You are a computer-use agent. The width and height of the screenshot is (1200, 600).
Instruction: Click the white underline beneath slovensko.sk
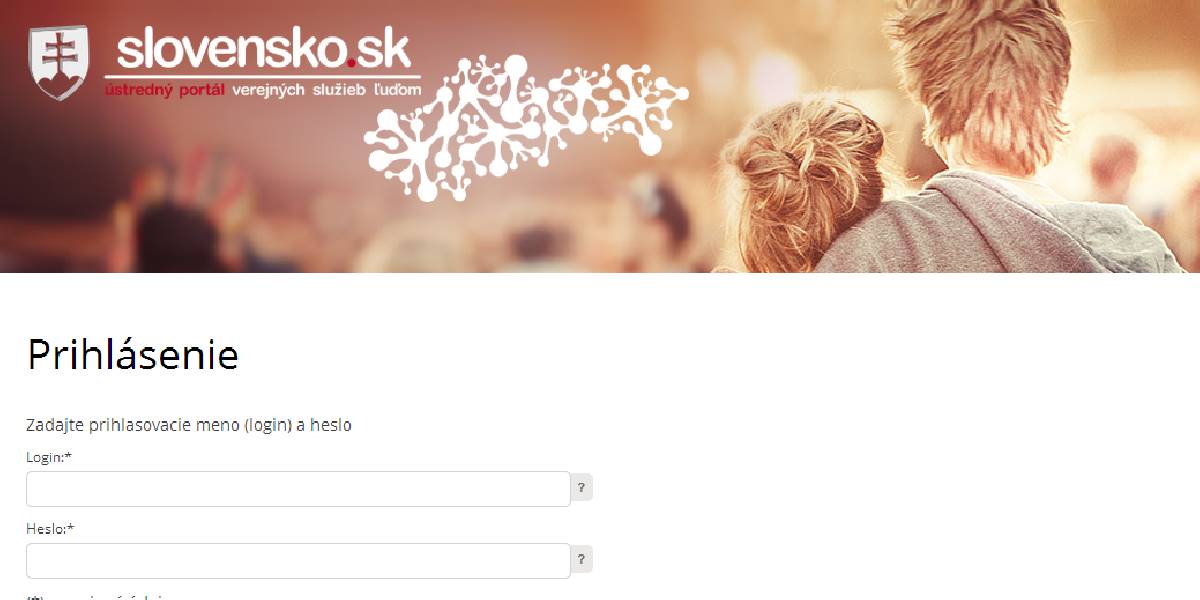point(263,76)
